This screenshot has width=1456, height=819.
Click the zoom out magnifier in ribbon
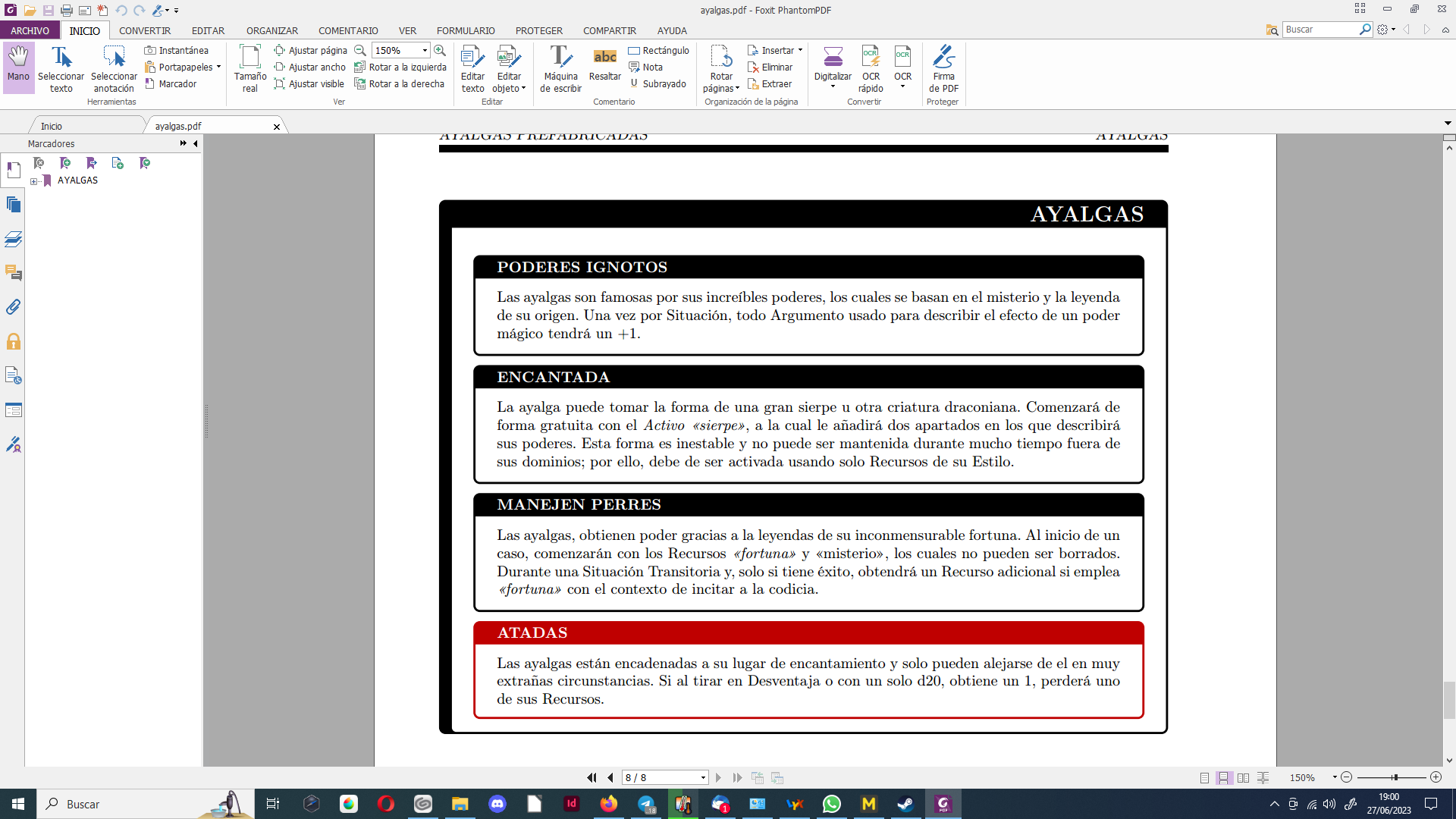point(360,50)
